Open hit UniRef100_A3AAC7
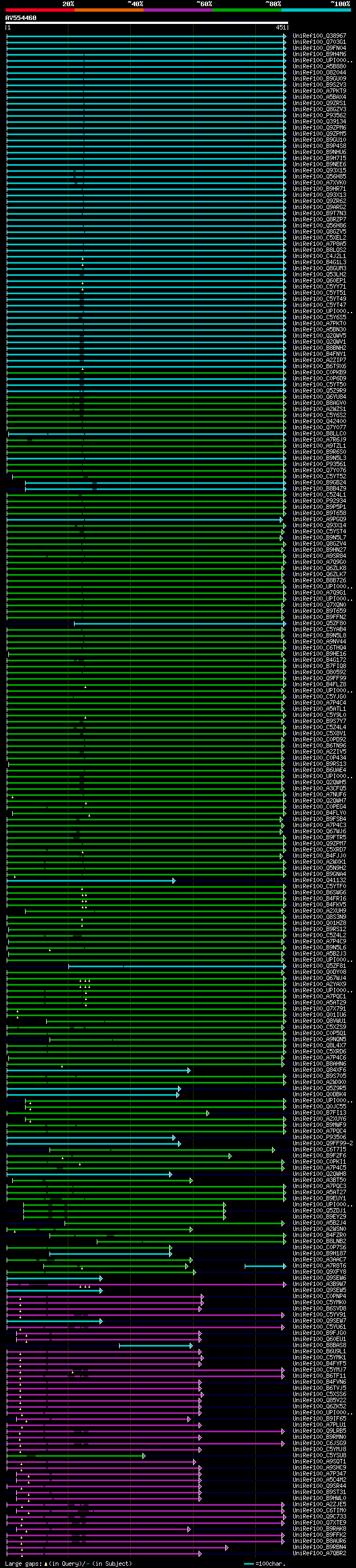356x1568 pixels. pyautogui.click(x=319, y=1260)
